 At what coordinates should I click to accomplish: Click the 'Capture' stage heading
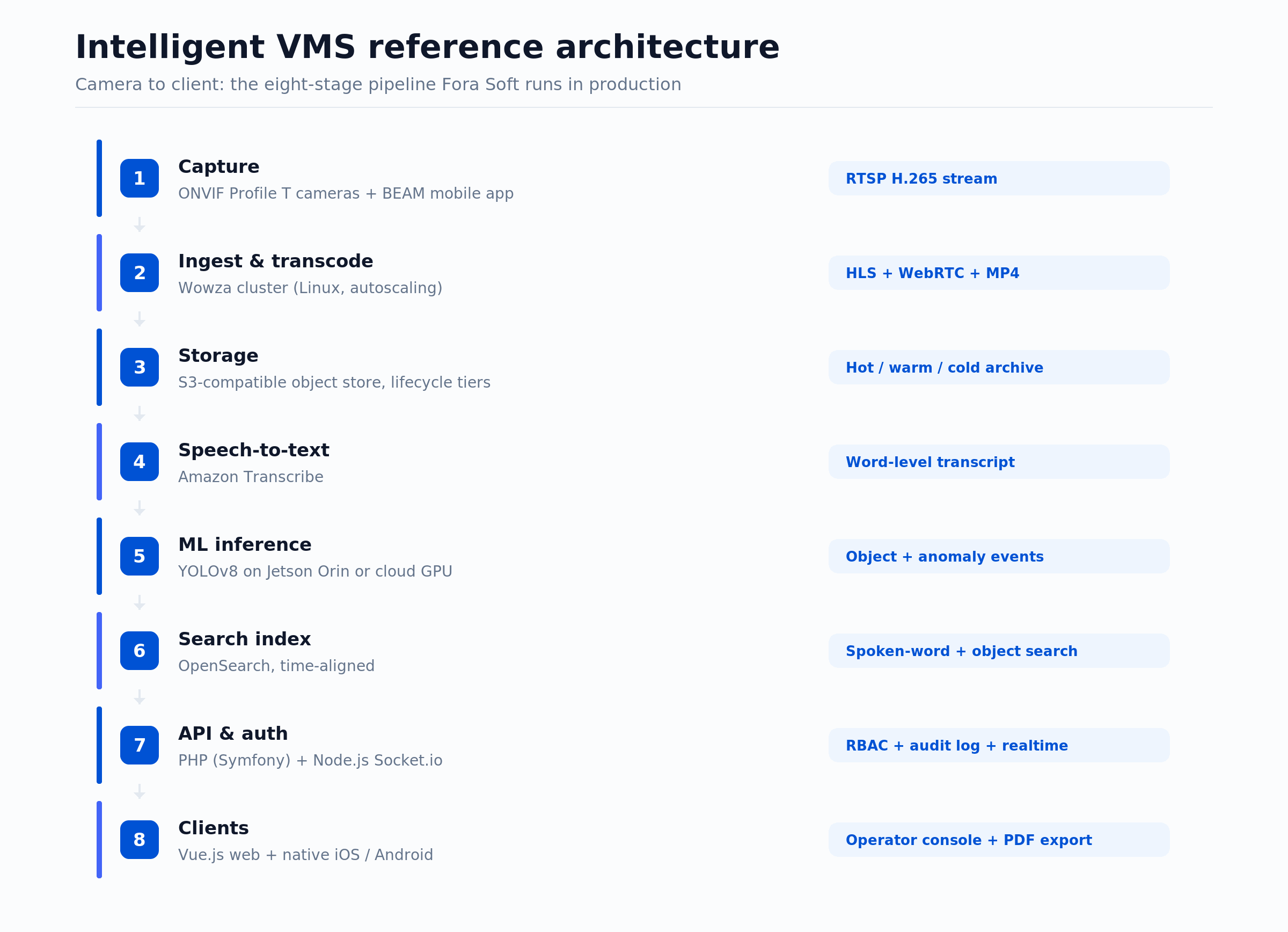pos(218,167)
